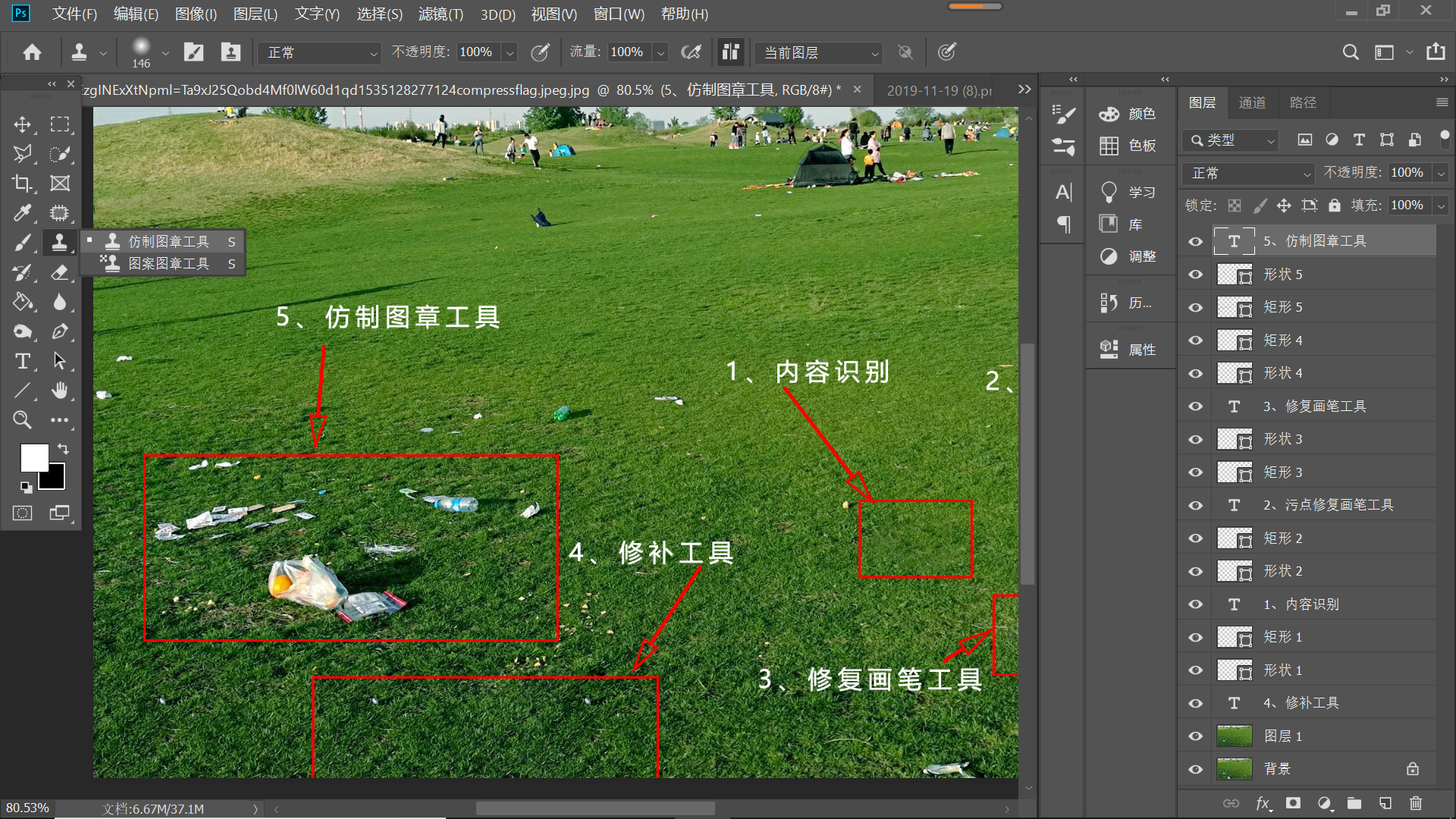Select the Hand tool

click(x=60, y=391)
